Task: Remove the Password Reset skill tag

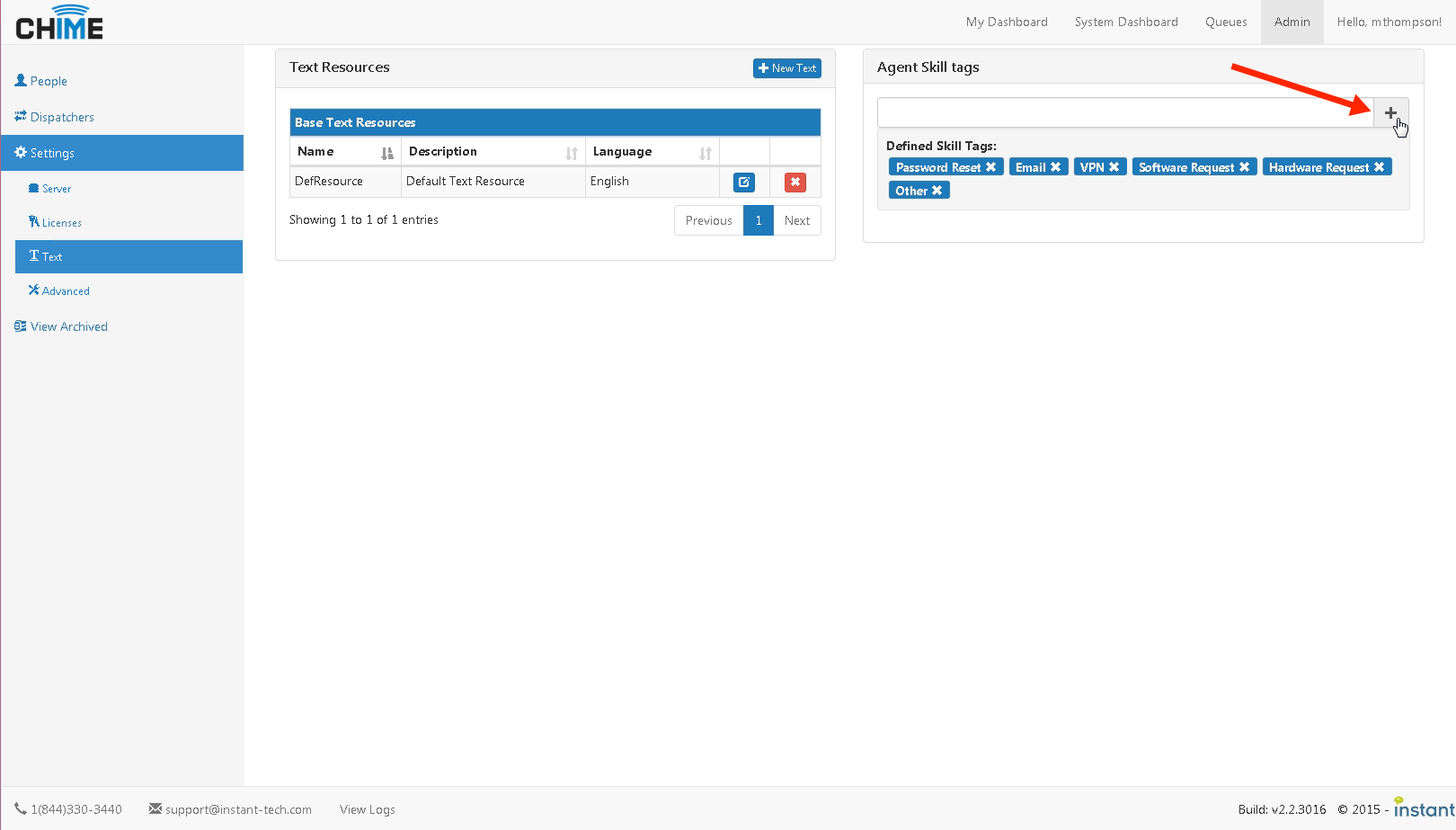Action: click(990, 167)
